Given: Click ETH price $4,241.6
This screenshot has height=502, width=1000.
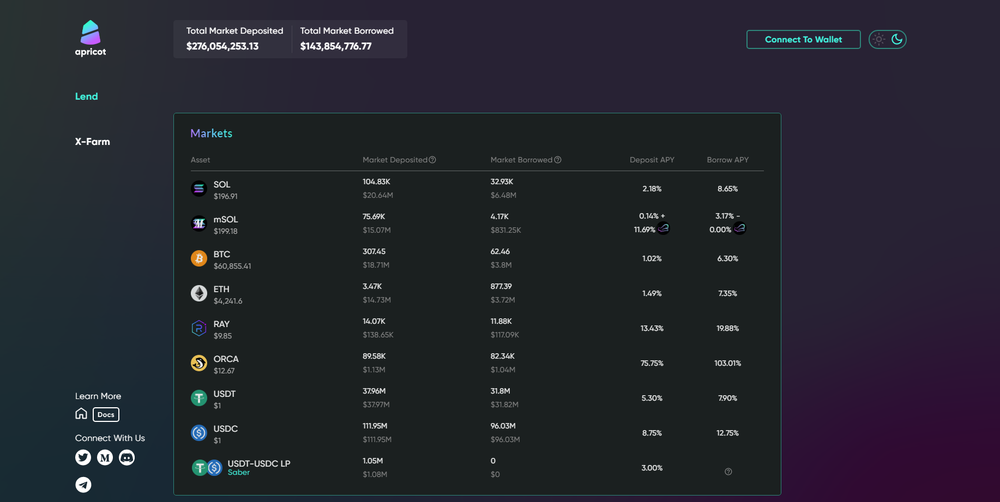Looking at the screenshot, I should [x=228, y=301].
